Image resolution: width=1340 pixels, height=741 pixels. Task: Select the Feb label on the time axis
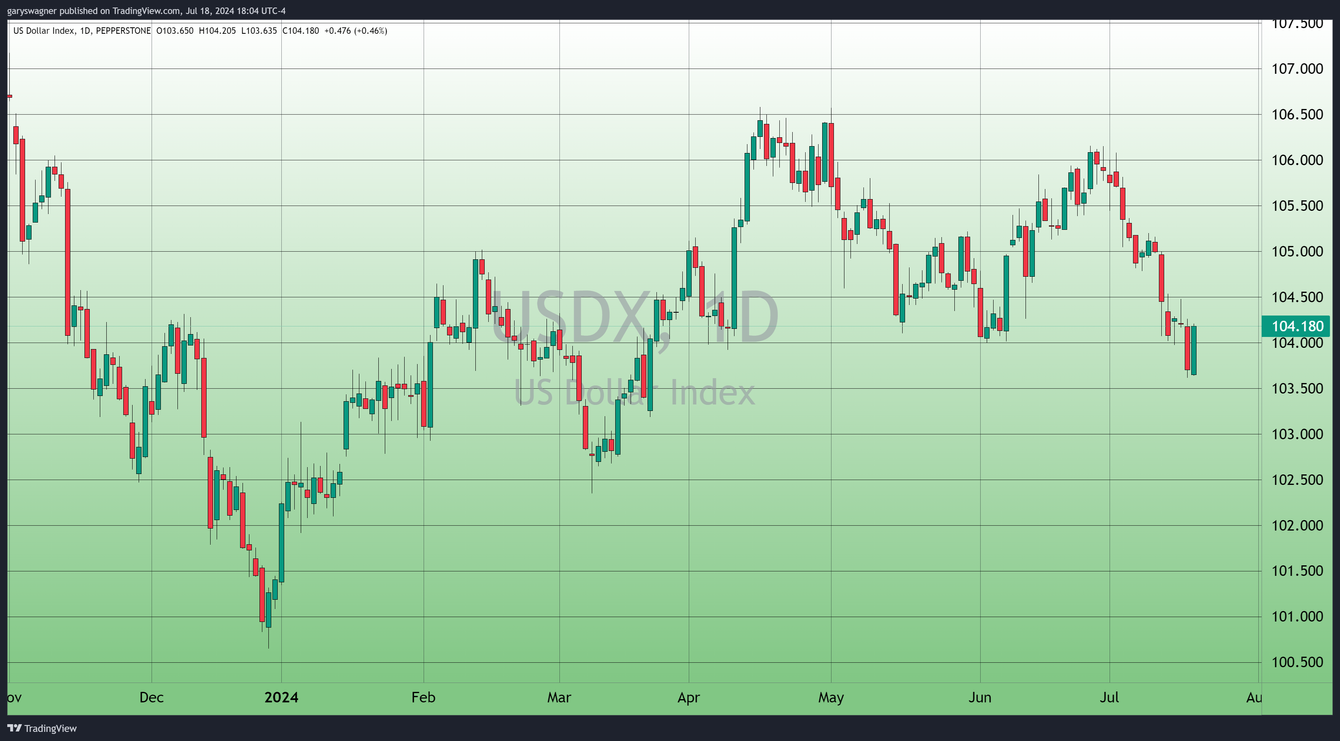click(423, 697)
